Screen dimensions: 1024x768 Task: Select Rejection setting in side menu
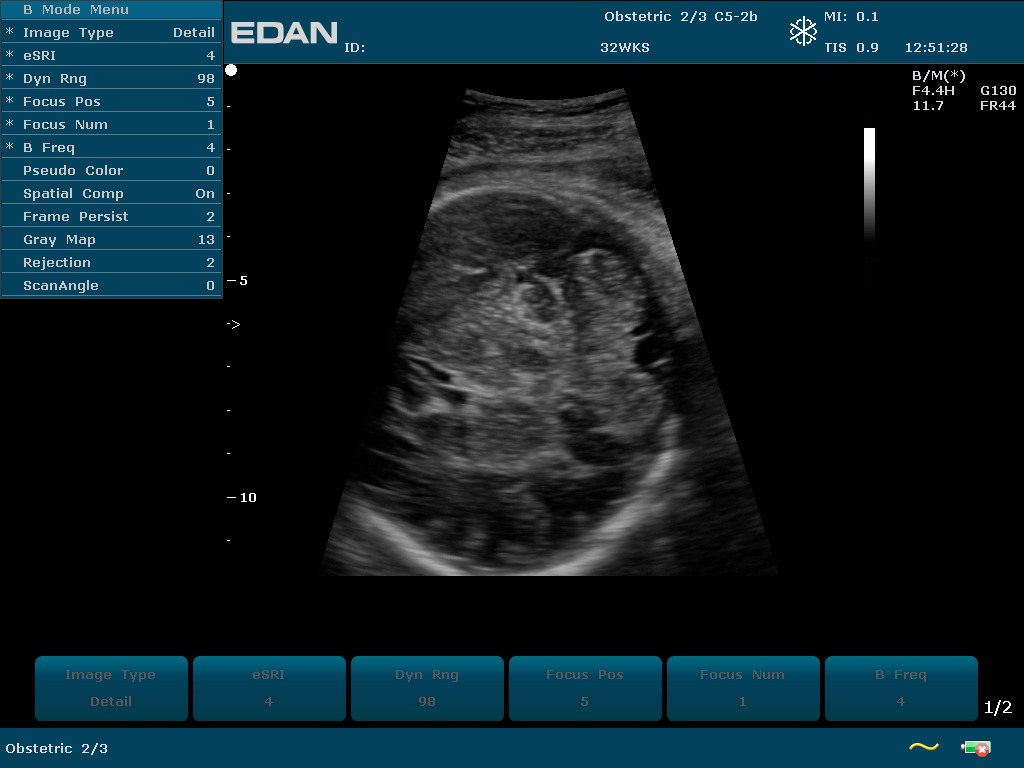(111, 263)
